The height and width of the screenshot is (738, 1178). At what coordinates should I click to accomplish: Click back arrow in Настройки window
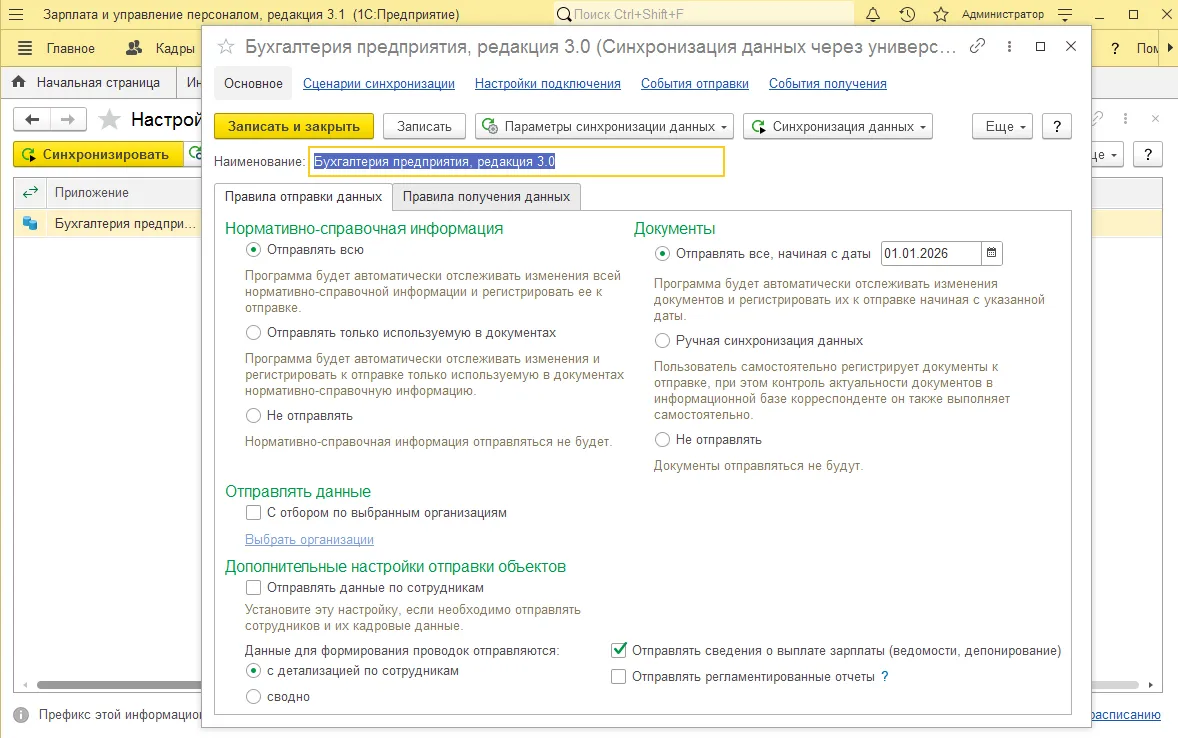click(x=32, y=119)
